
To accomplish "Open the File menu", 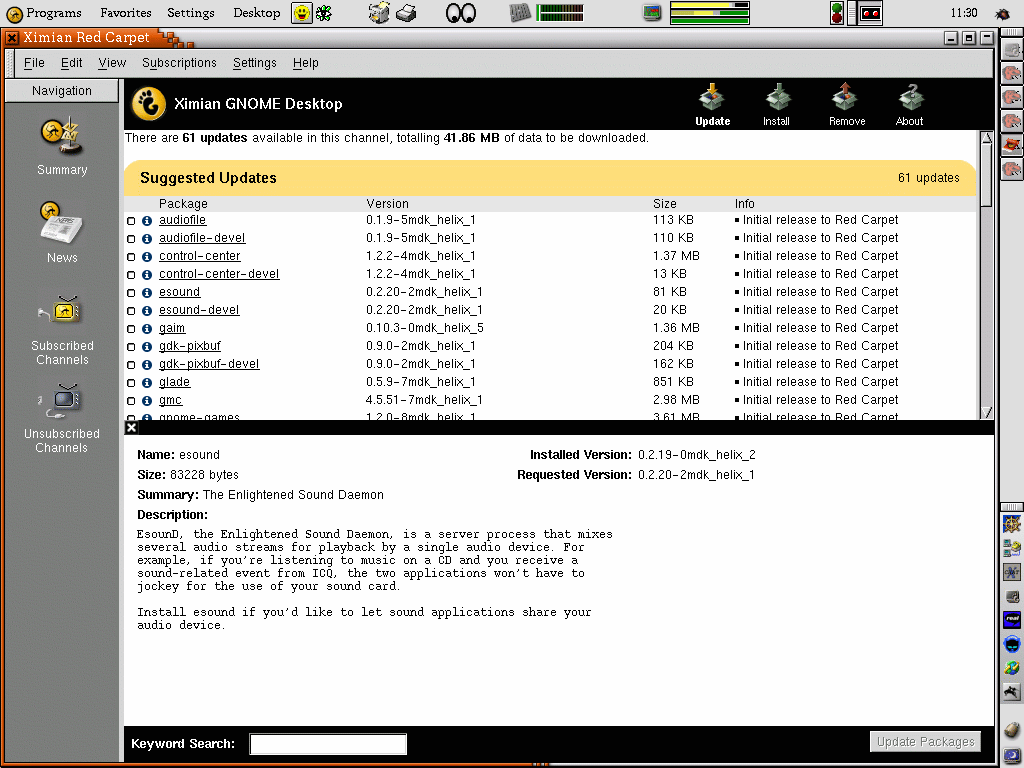I will [x=34, y=63].
